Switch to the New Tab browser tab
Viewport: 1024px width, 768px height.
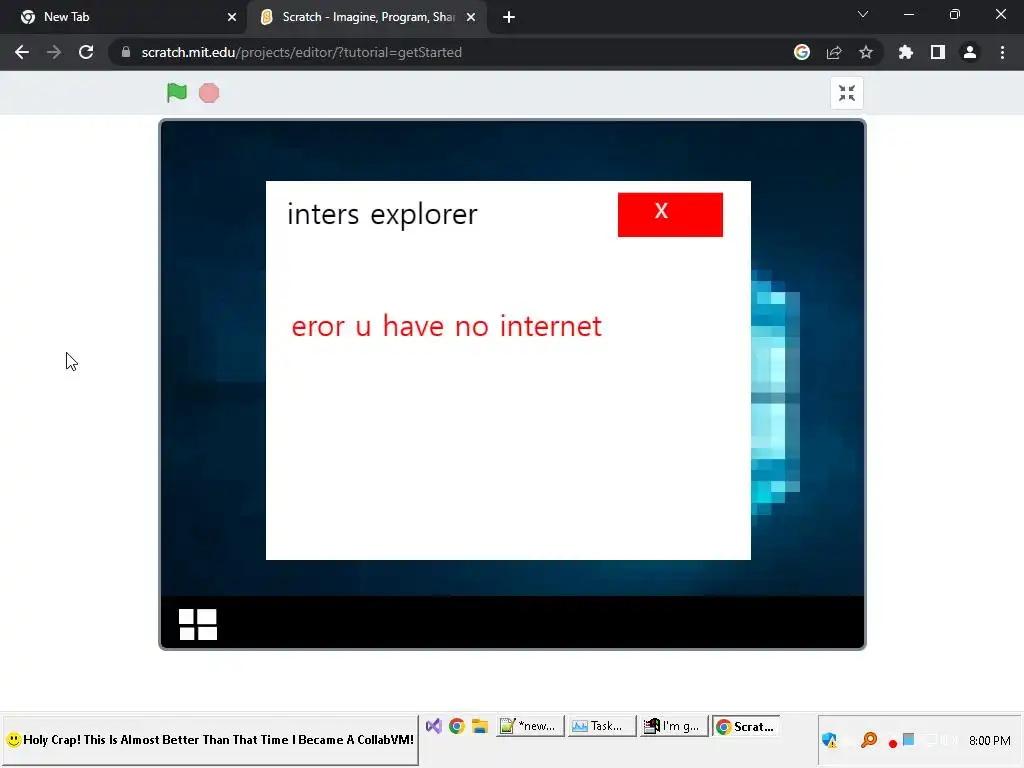[x=124, y=17]
